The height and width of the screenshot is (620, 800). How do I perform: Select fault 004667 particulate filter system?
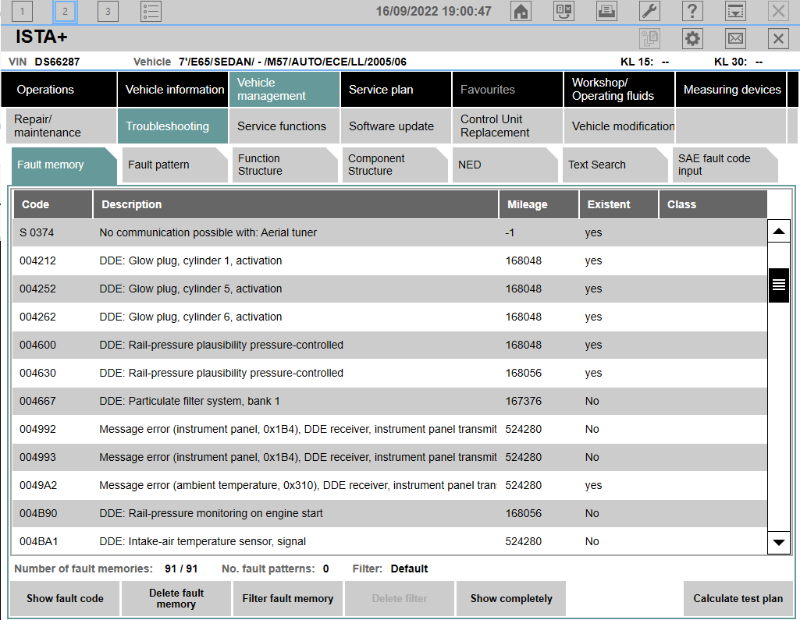pyautogui.click(x=390, y=401)
